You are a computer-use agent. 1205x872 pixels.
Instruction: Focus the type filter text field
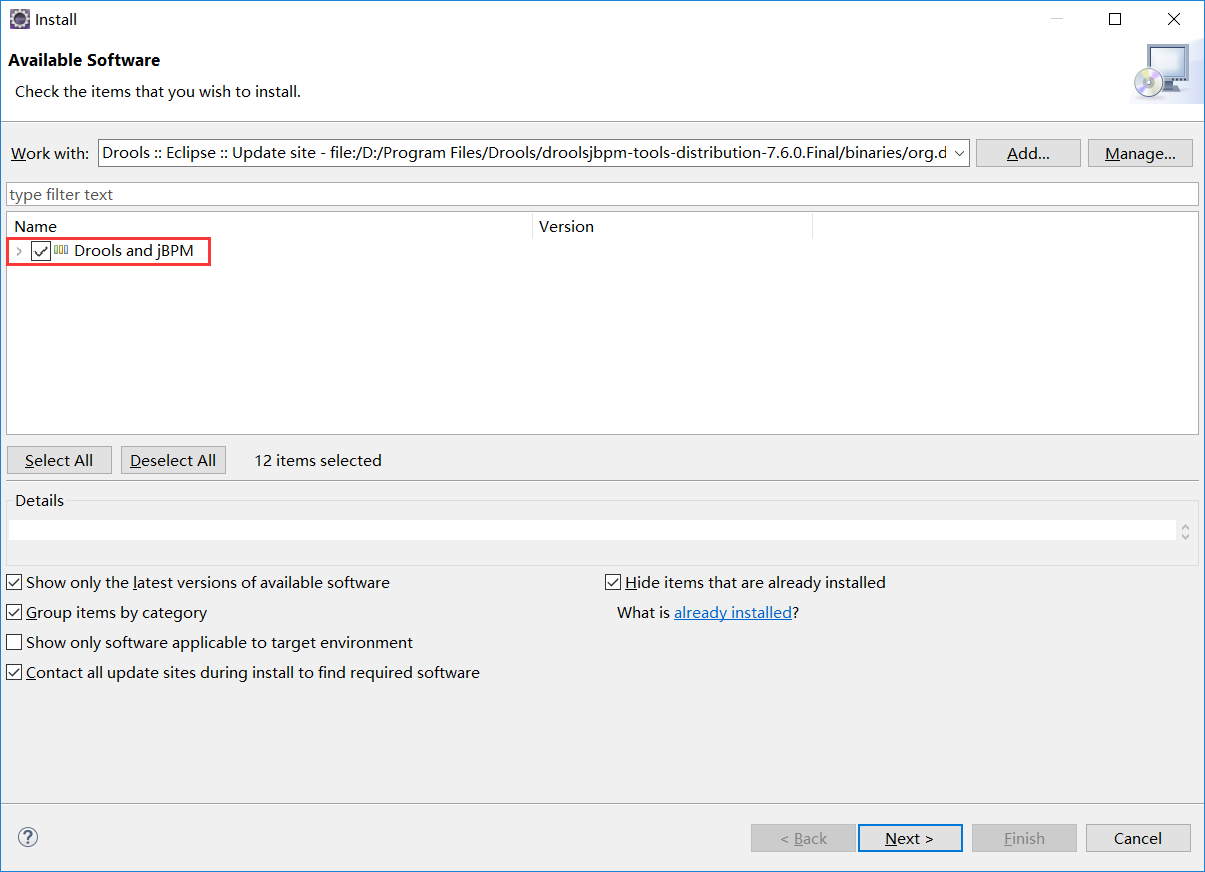602,194
